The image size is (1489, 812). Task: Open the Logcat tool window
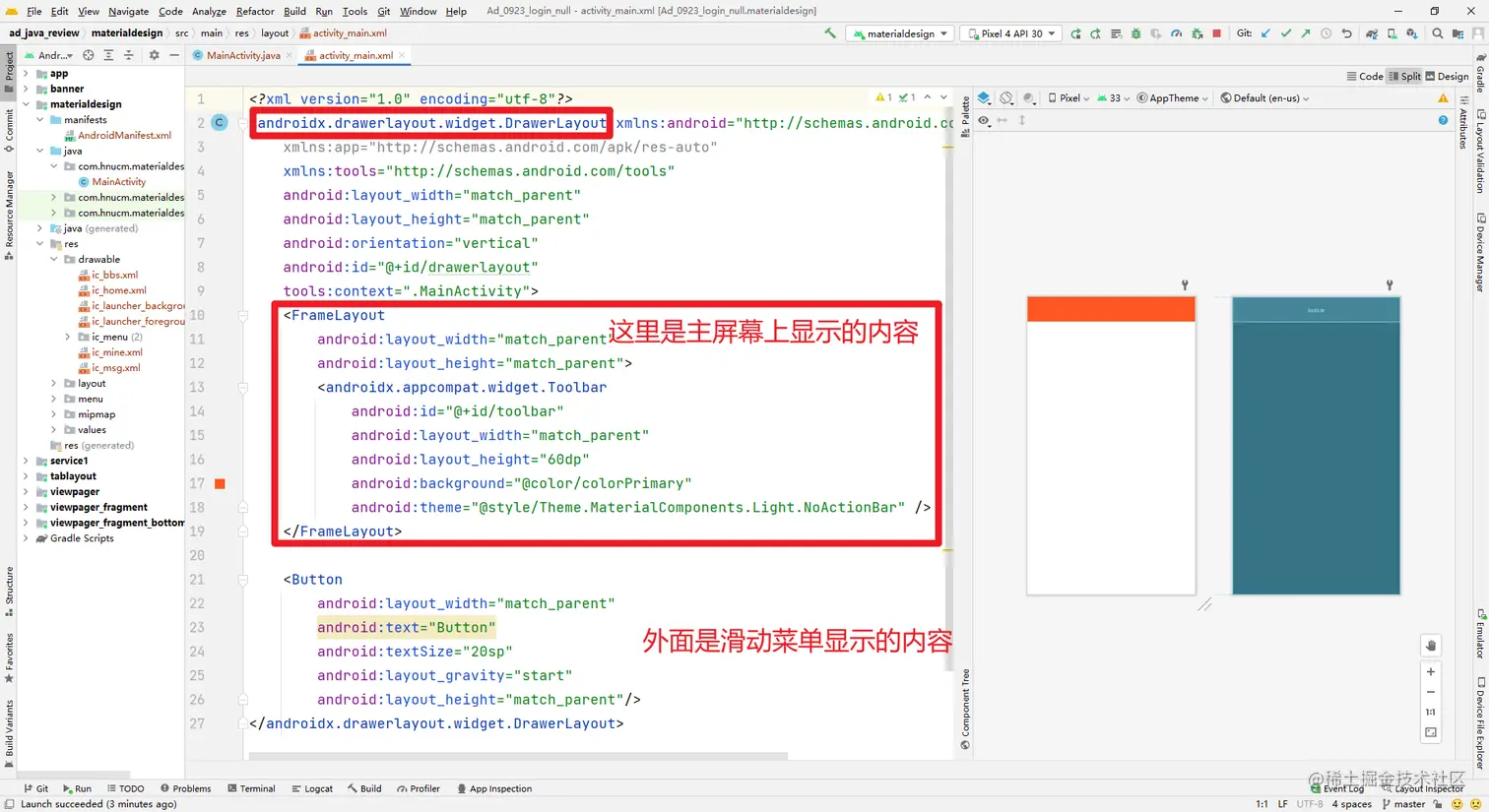click(312, 788)
